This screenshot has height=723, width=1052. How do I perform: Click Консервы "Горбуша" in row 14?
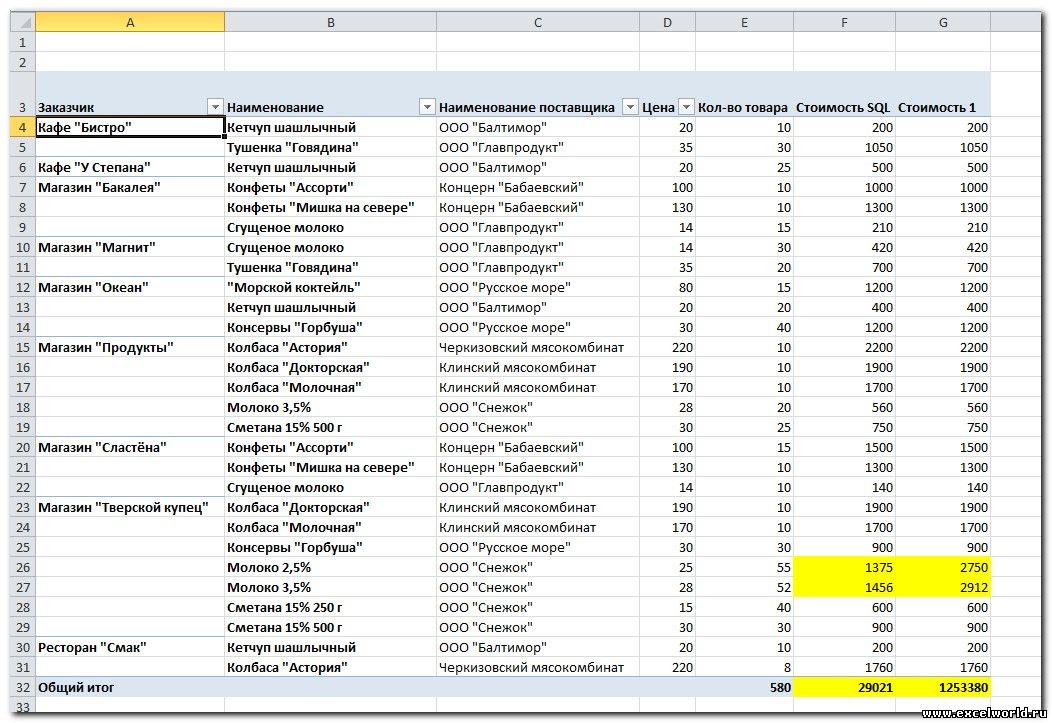click(330, 327)
